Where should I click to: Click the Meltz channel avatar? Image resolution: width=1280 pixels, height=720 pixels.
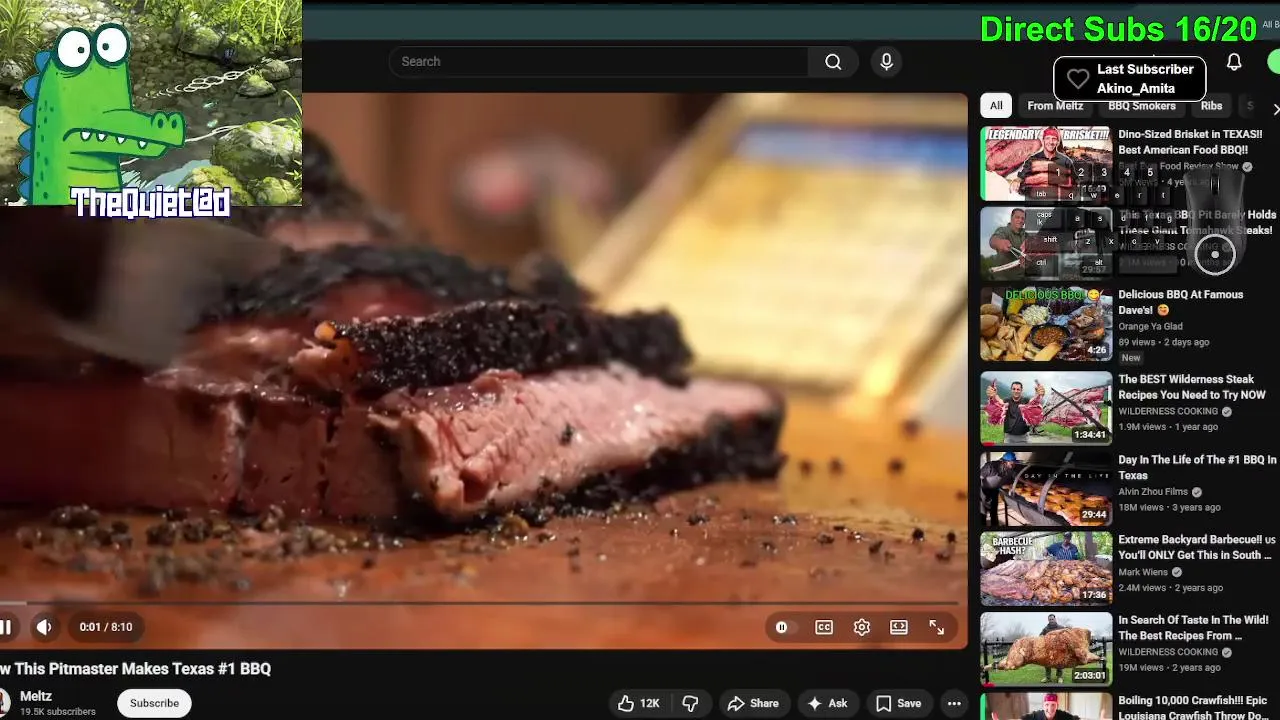5,702
